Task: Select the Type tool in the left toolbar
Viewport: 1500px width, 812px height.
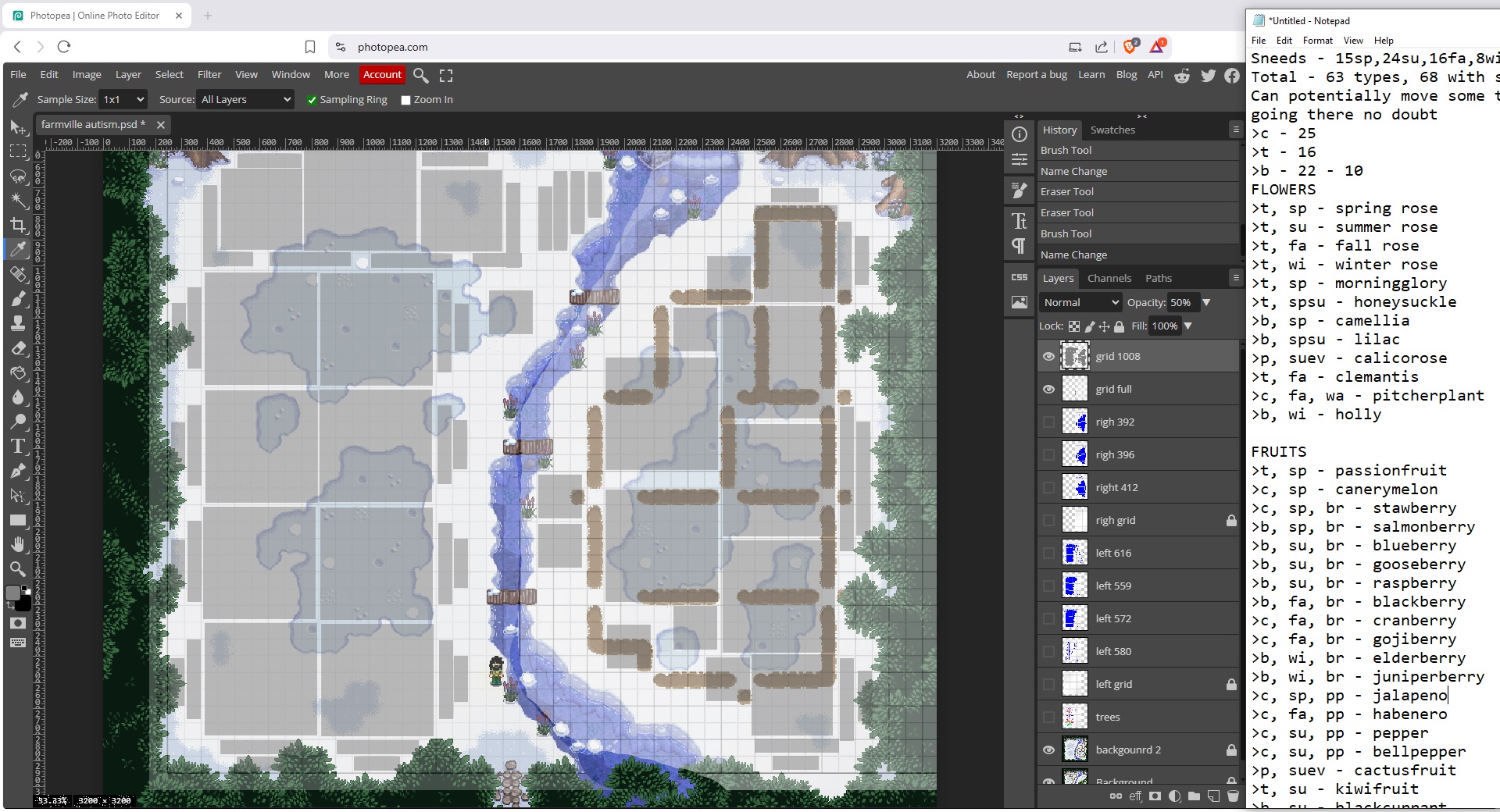Action: click(17, 447)
